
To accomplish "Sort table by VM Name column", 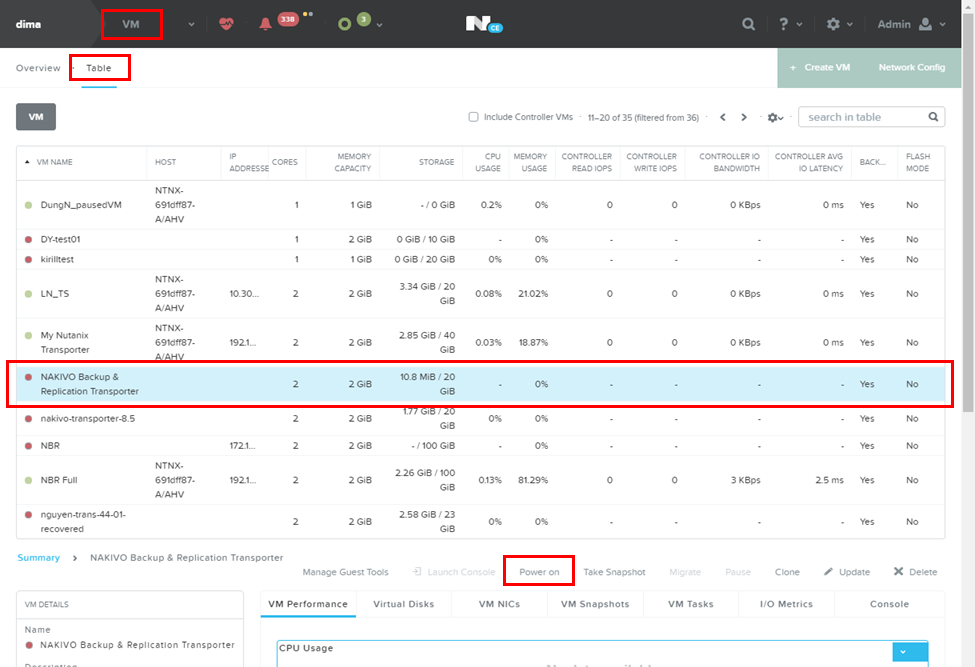I will coord(54,162).
